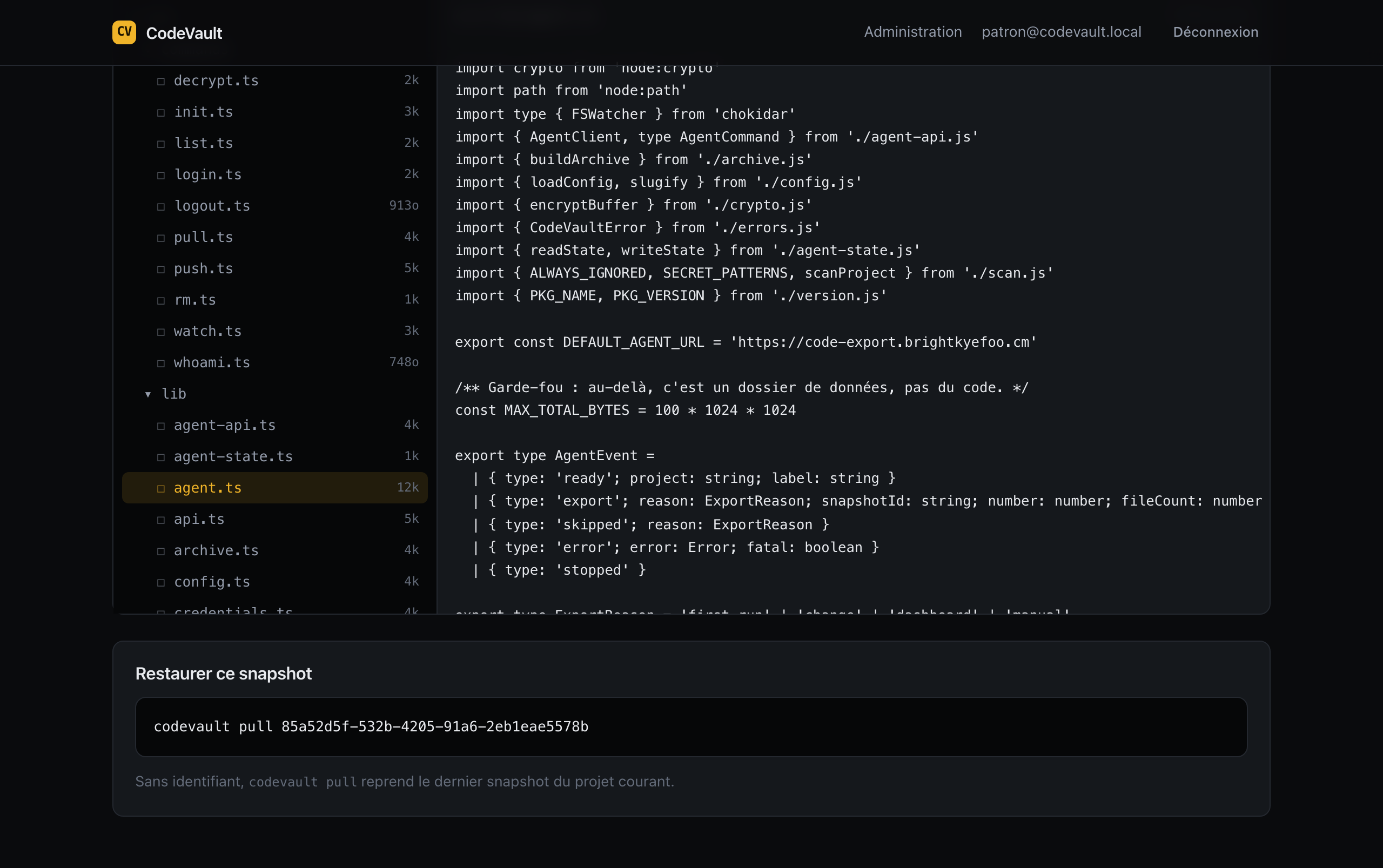The image size is (1383, 868).
Task: Click the PKG_NAME, PKG_VERSION import line
Action: 671,295
